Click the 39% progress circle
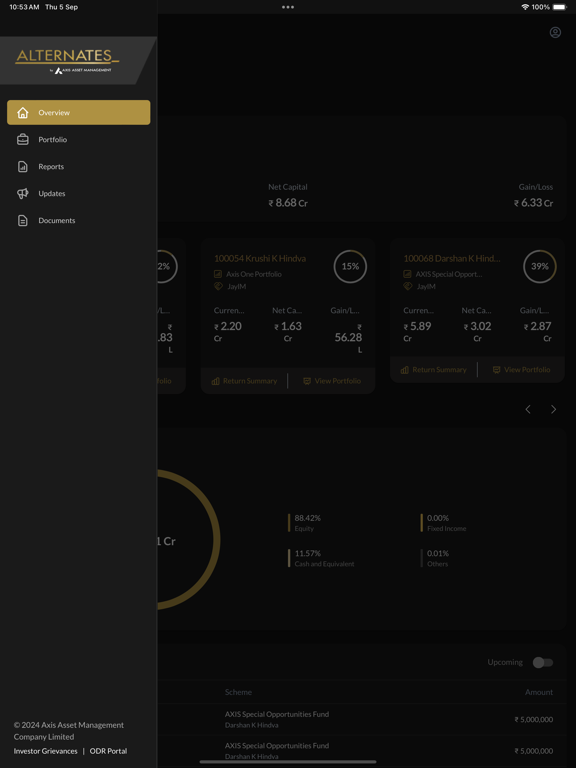Screen dimensions: 576x768 [540, 266]
